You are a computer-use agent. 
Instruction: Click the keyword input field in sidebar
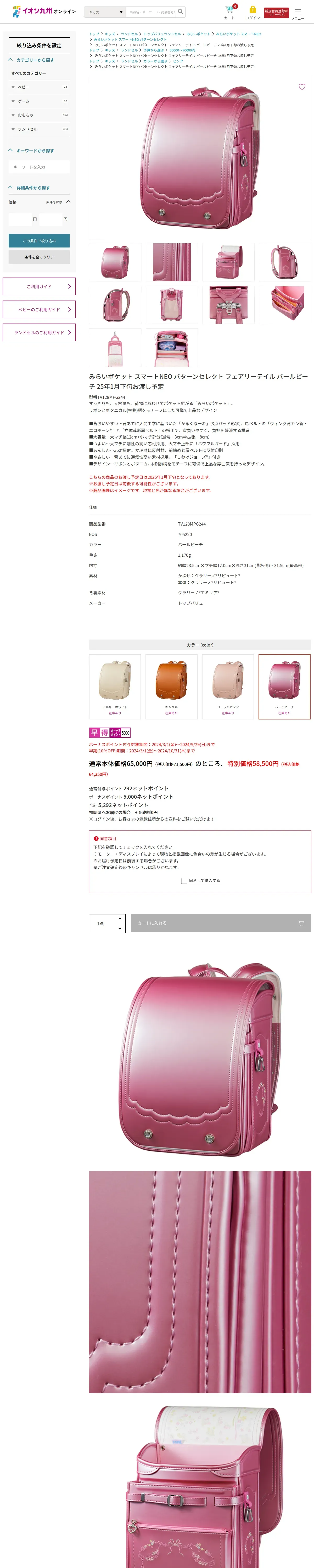pos(39,167)
